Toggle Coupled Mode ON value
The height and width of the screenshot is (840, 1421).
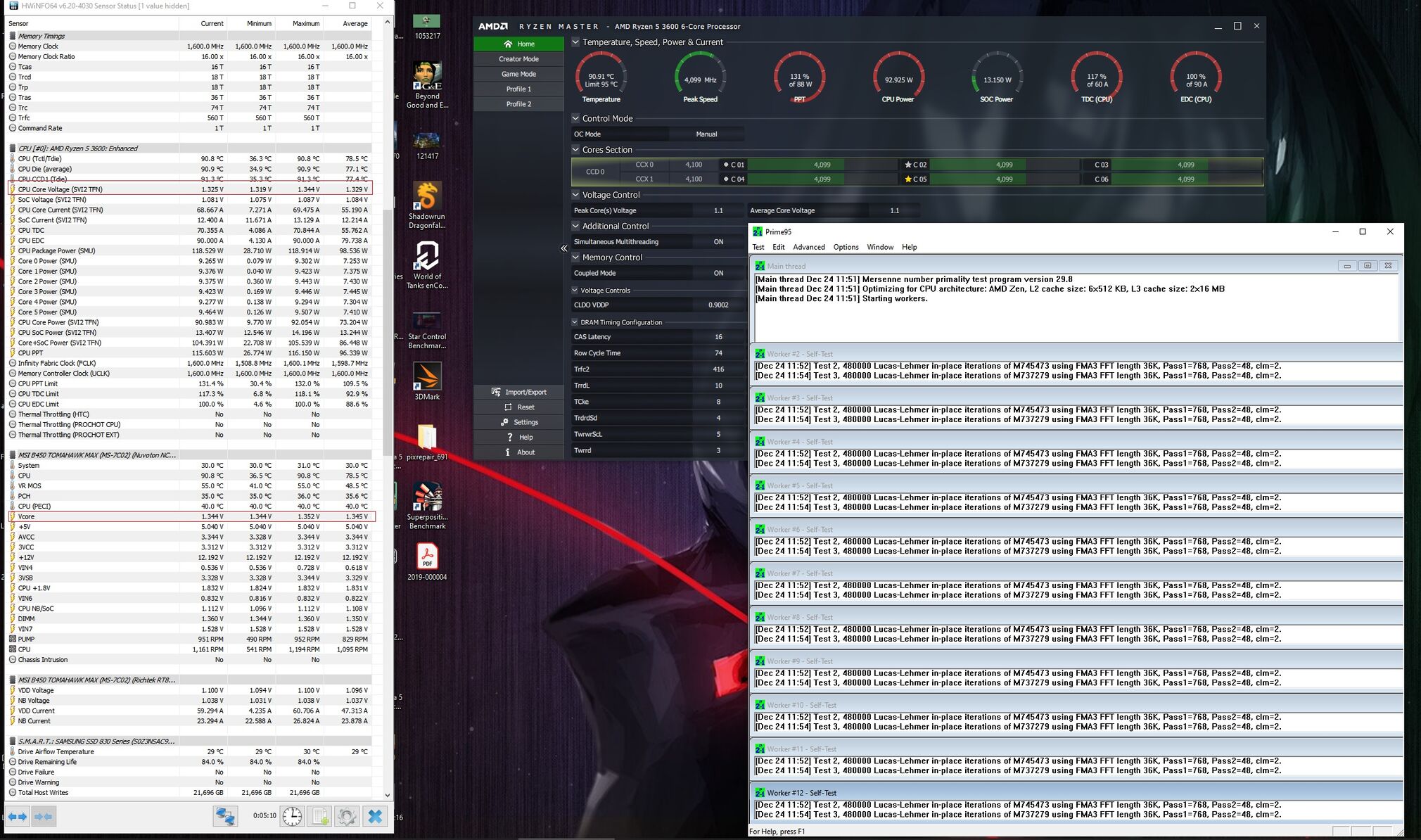pyautogui.click(x=718, y=273)
